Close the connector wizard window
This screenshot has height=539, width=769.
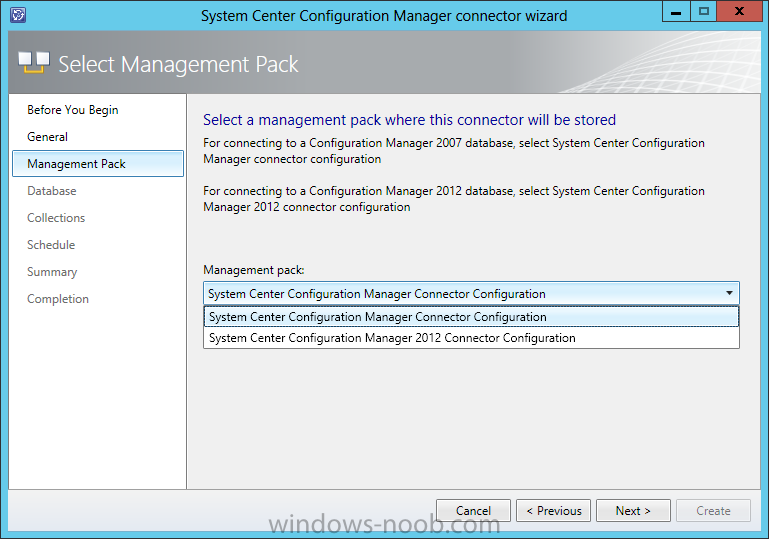740,11
